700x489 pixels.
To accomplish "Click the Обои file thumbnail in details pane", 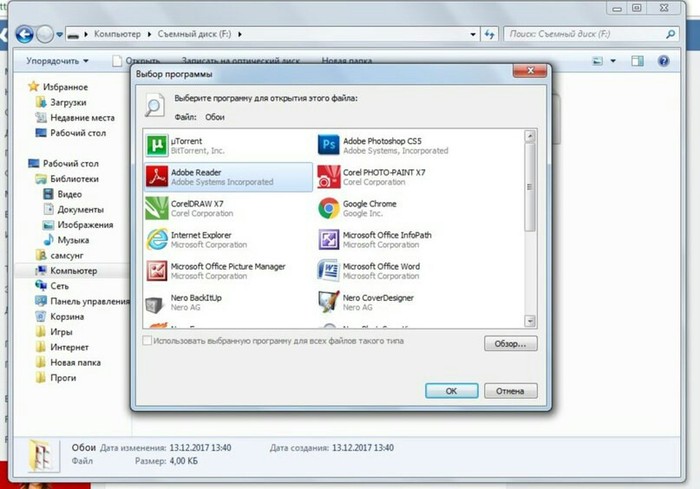I will [43, 455].
